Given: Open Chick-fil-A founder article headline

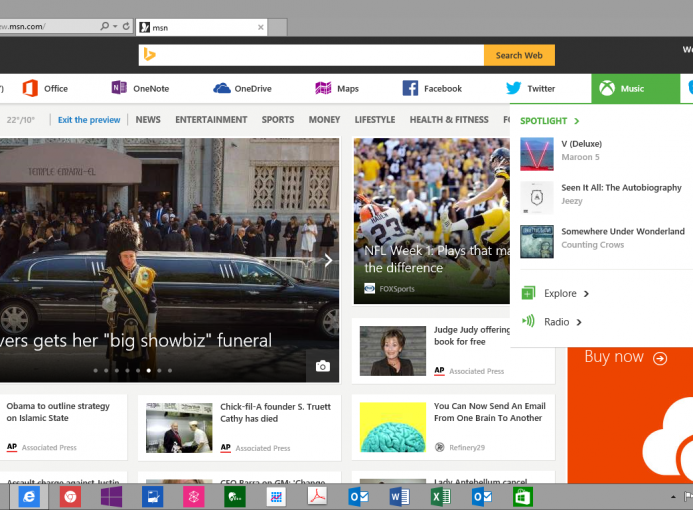Looking at the screenshot, I should [x=275, y=412].
